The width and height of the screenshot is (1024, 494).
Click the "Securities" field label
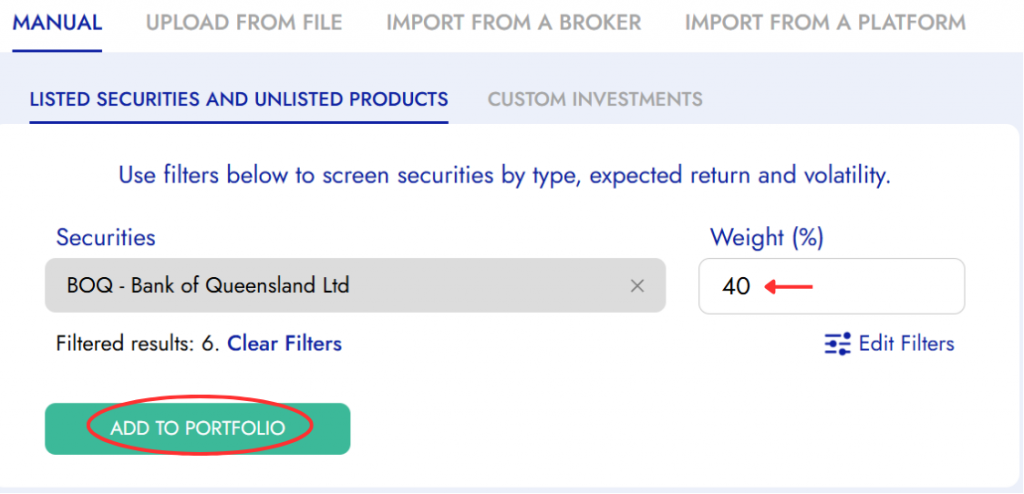point(106,238)
